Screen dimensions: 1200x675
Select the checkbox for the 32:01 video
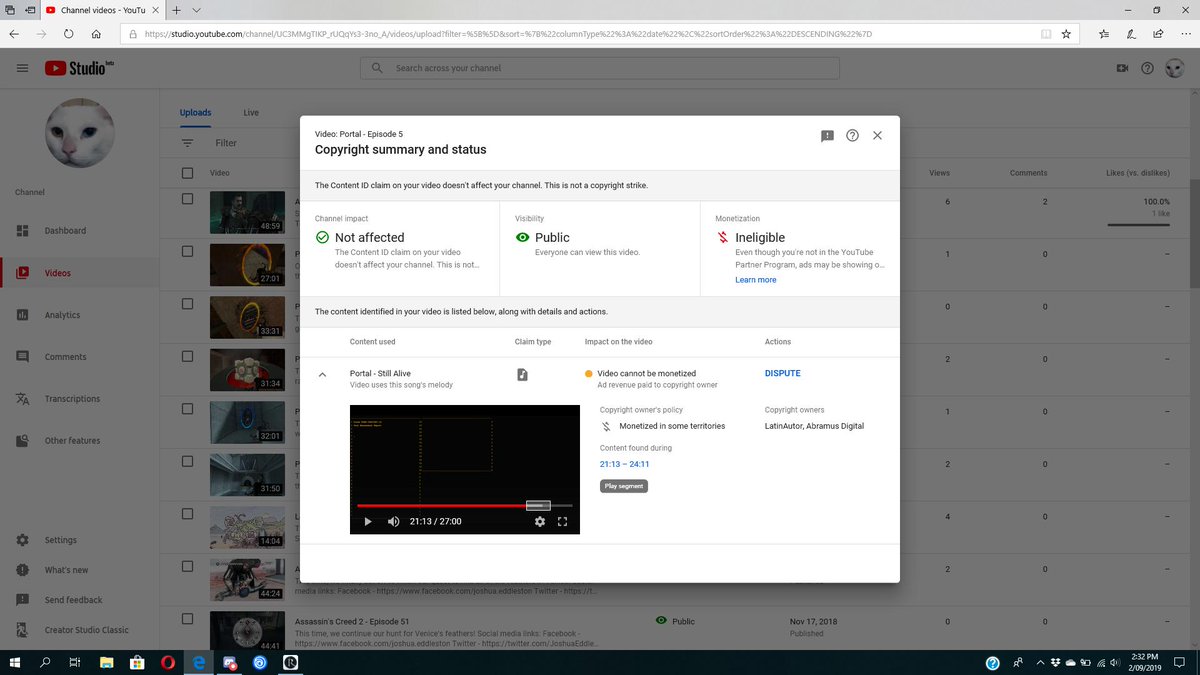pos(187,409)
